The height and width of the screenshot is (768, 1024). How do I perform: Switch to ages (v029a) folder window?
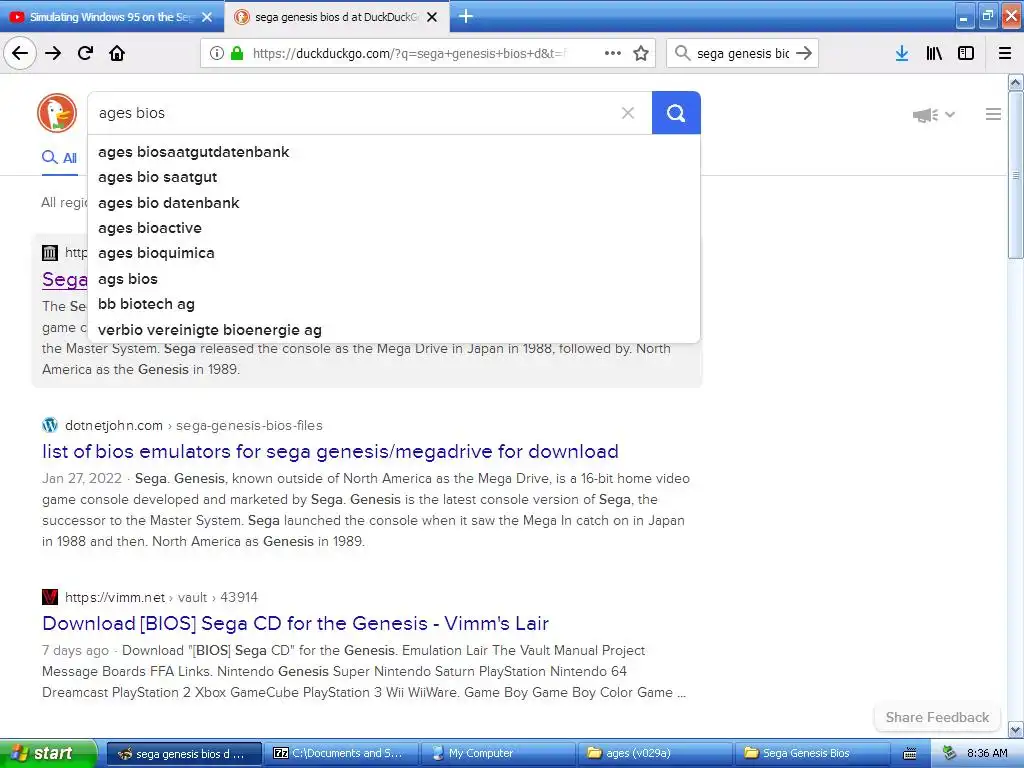click(x=655, y=753)
